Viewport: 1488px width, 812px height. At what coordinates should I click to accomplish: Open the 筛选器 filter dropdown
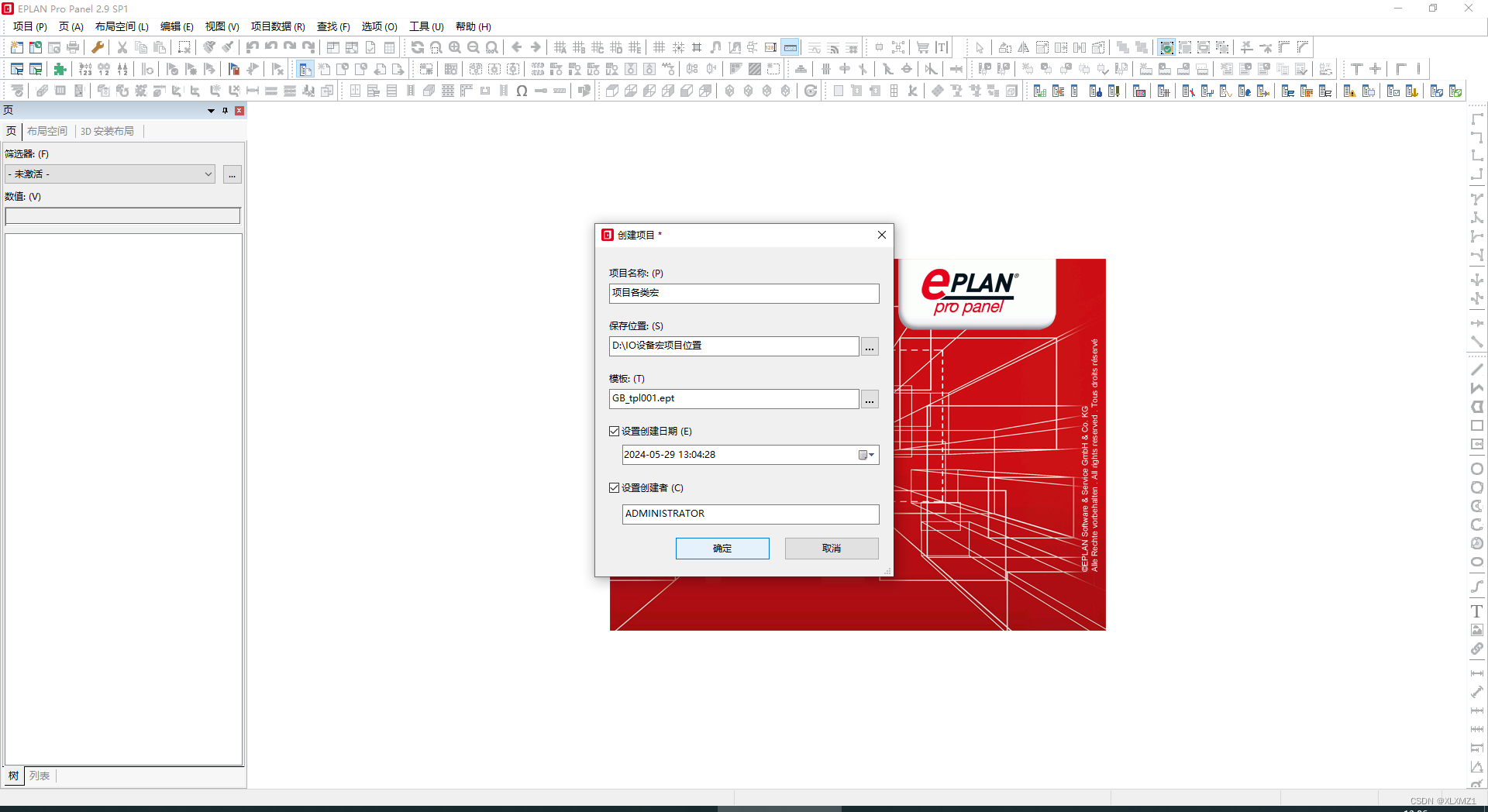click(208, 174)
